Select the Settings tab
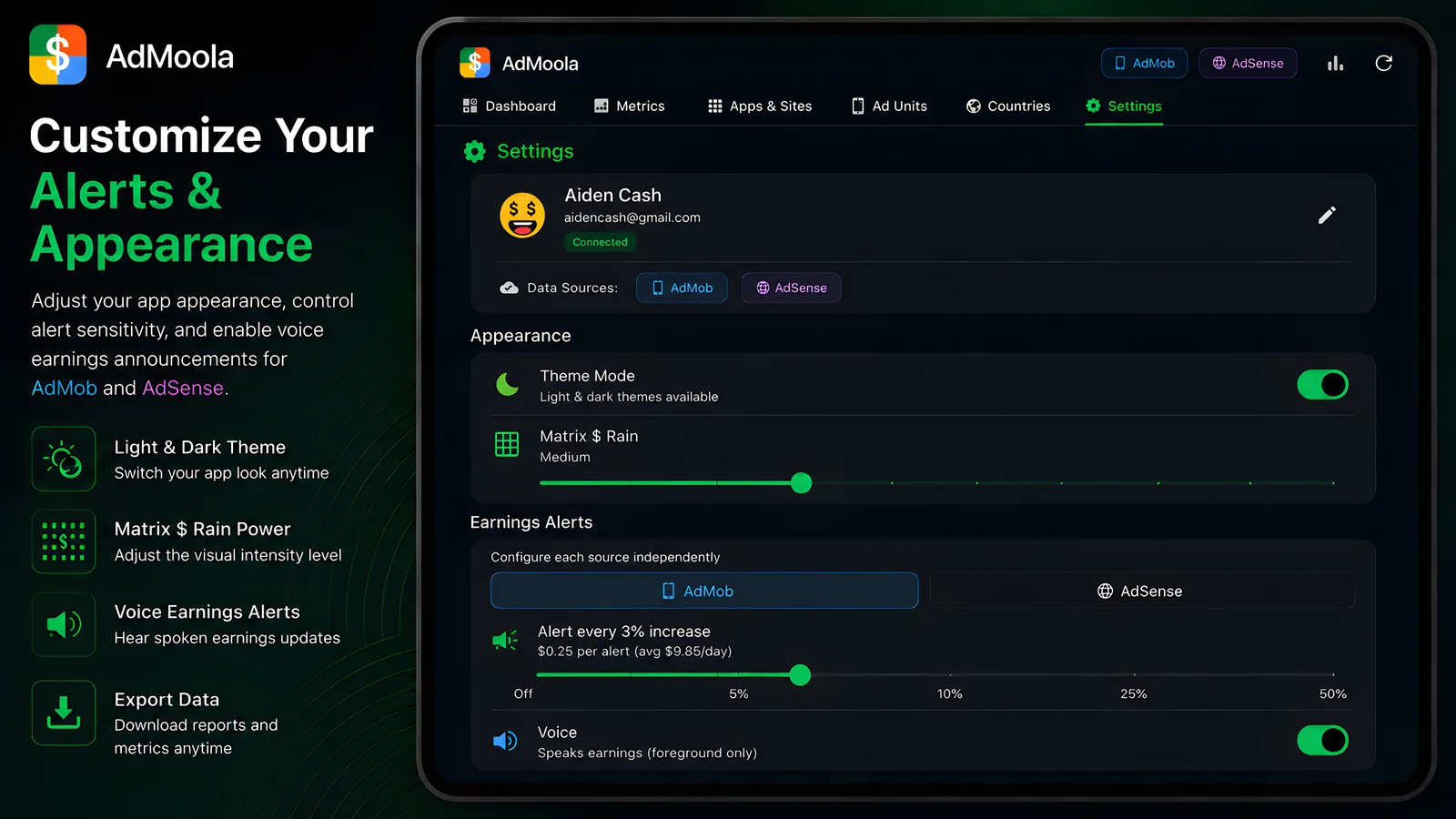Viewport: 1456px width, 819px height. click(1124, 106)
